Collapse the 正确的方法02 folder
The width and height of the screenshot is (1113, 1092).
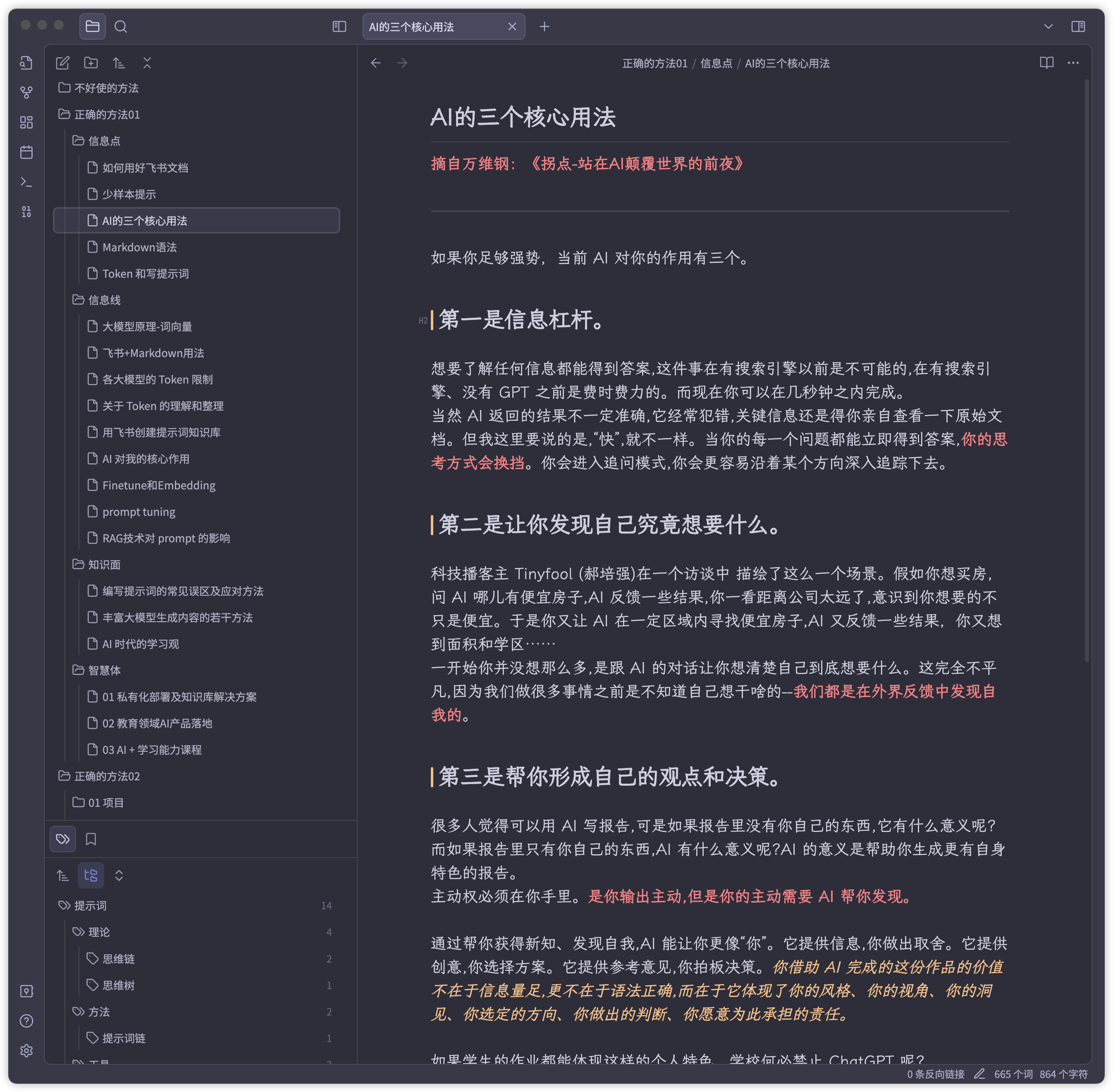coord(196,776)
